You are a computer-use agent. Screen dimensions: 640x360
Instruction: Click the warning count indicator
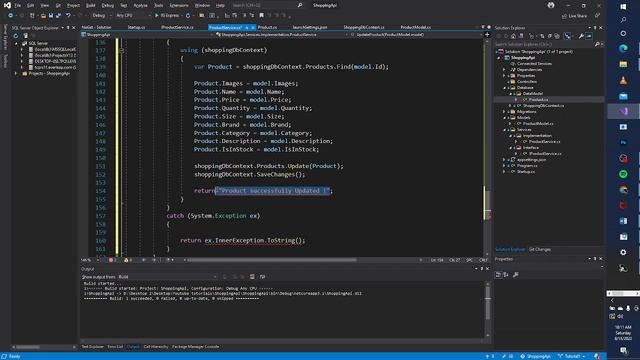[x=128, y=260]
